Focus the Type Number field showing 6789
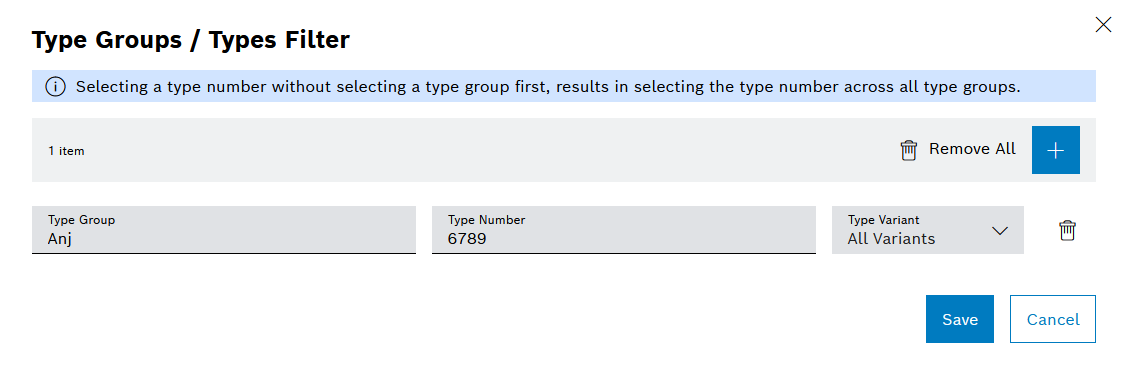The height and width of the screenshot is (375, 1127). pos(623,230)
